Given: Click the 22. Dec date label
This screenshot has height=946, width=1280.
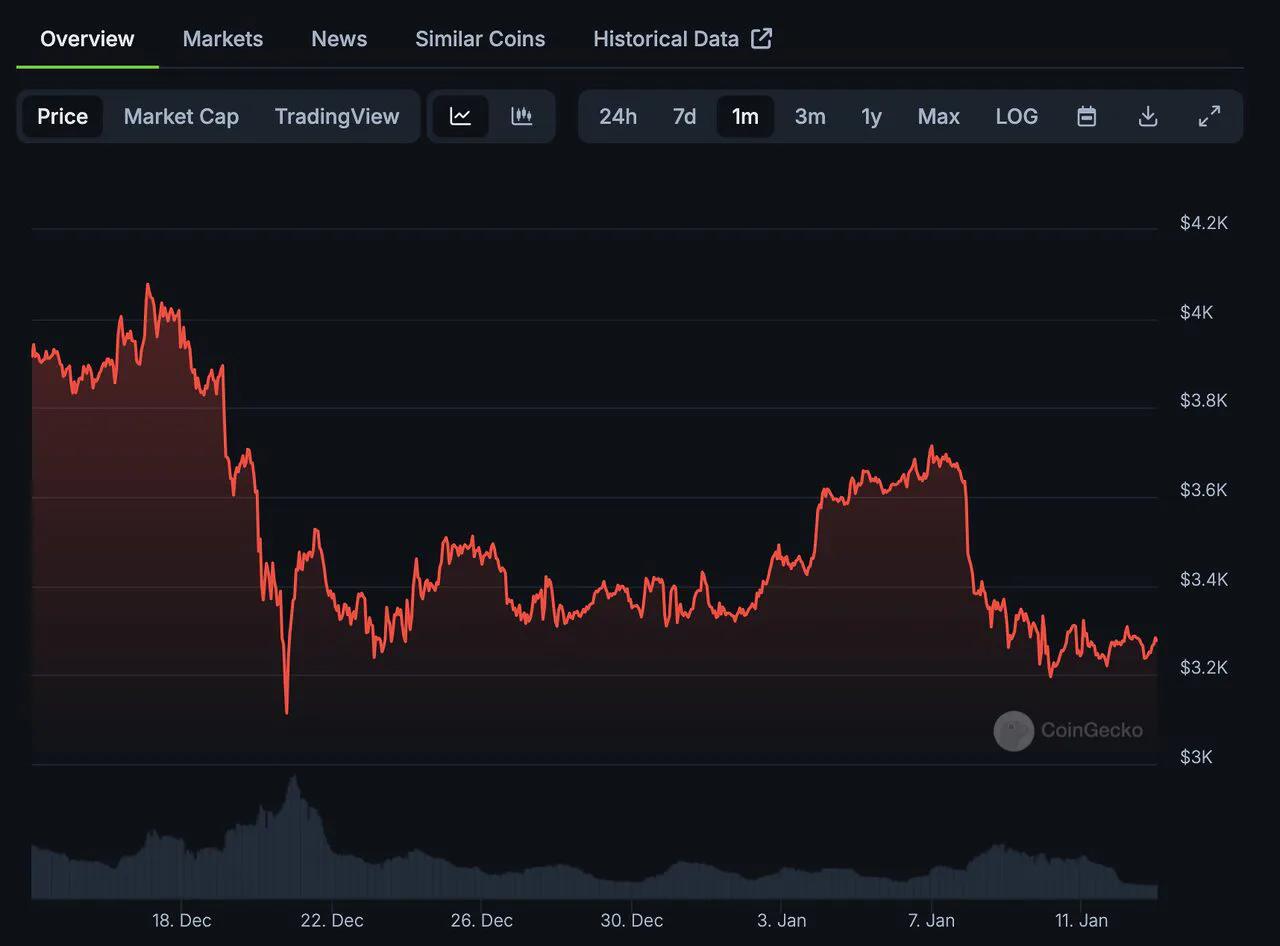Looking at the screenshot, I should pos(332,920).
